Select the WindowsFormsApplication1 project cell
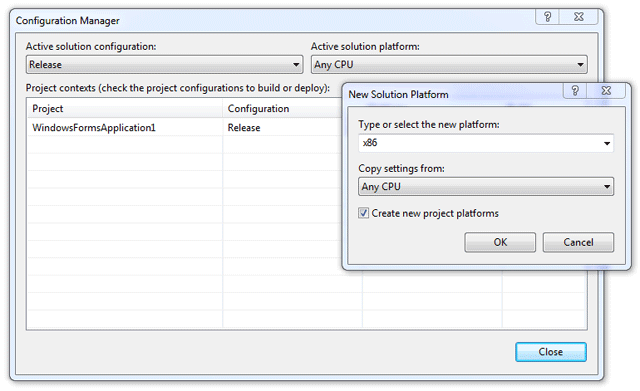This screenshot has height=391, width=640. point(125,128)
